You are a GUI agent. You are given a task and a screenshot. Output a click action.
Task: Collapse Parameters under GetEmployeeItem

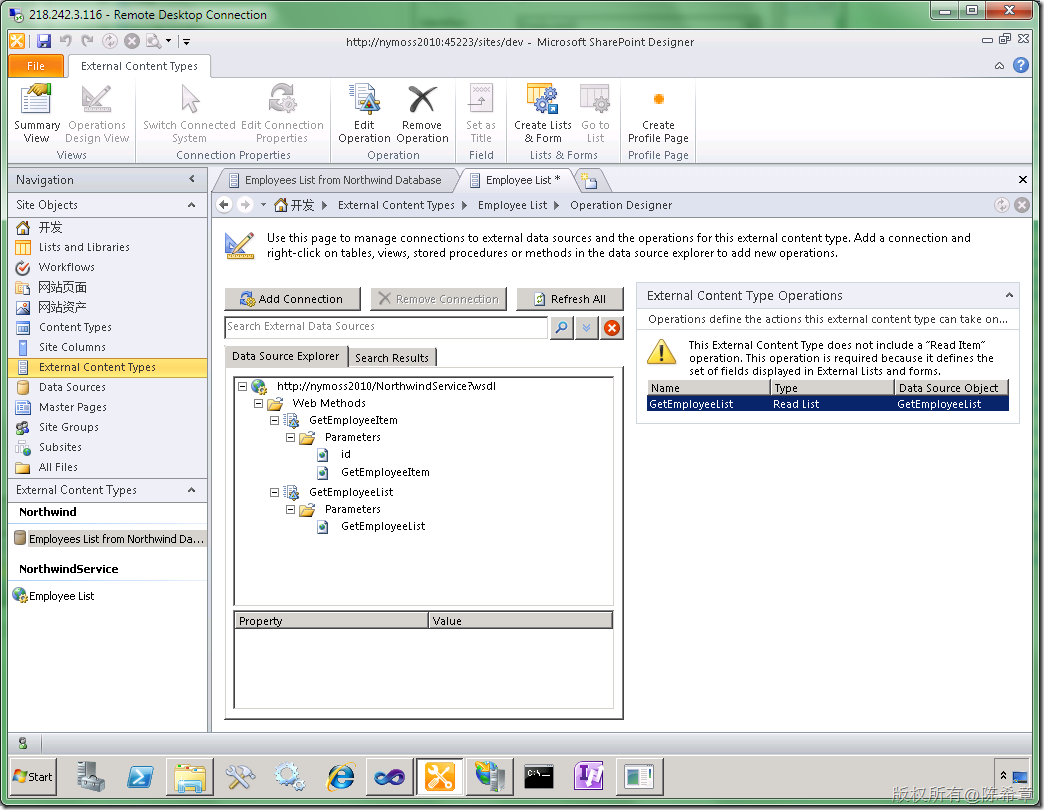tap(290, 437)
